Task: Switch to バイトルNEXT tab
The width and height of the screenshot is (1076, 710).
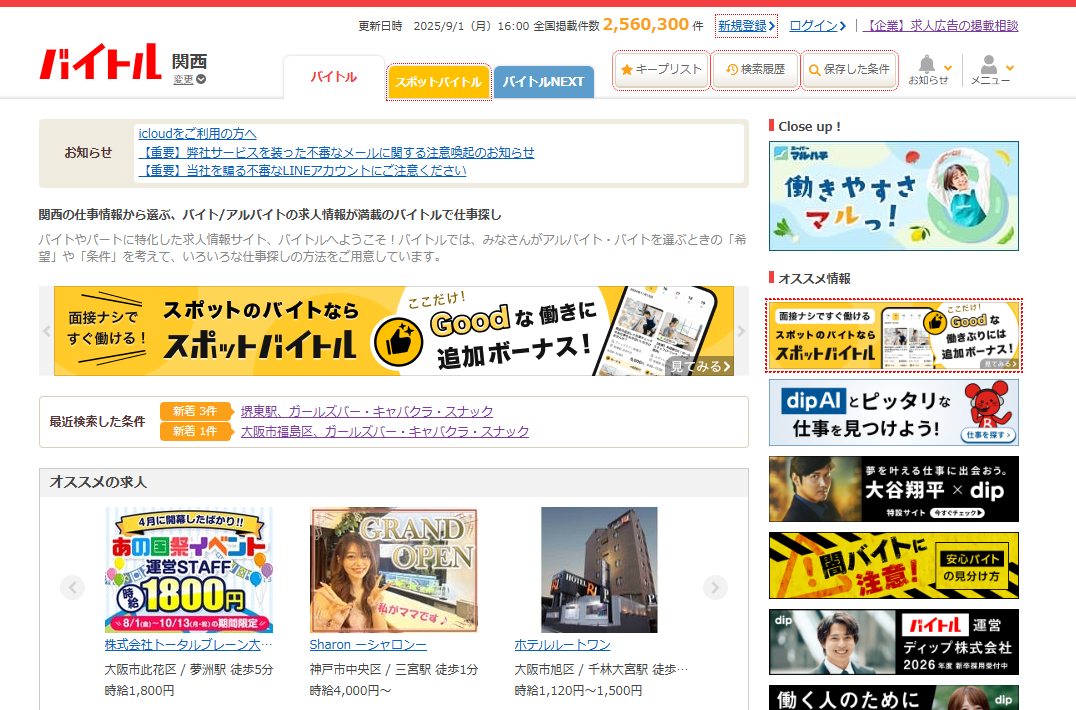Action: 543,82
